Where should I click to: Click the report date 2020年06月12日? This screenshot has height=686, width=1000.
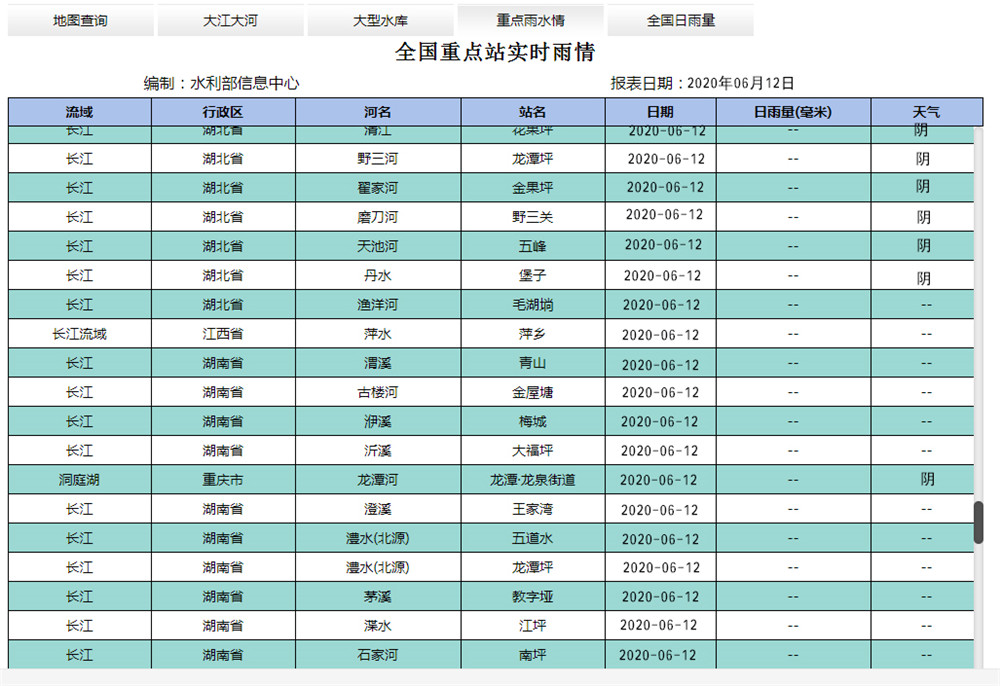coord(740,84)
